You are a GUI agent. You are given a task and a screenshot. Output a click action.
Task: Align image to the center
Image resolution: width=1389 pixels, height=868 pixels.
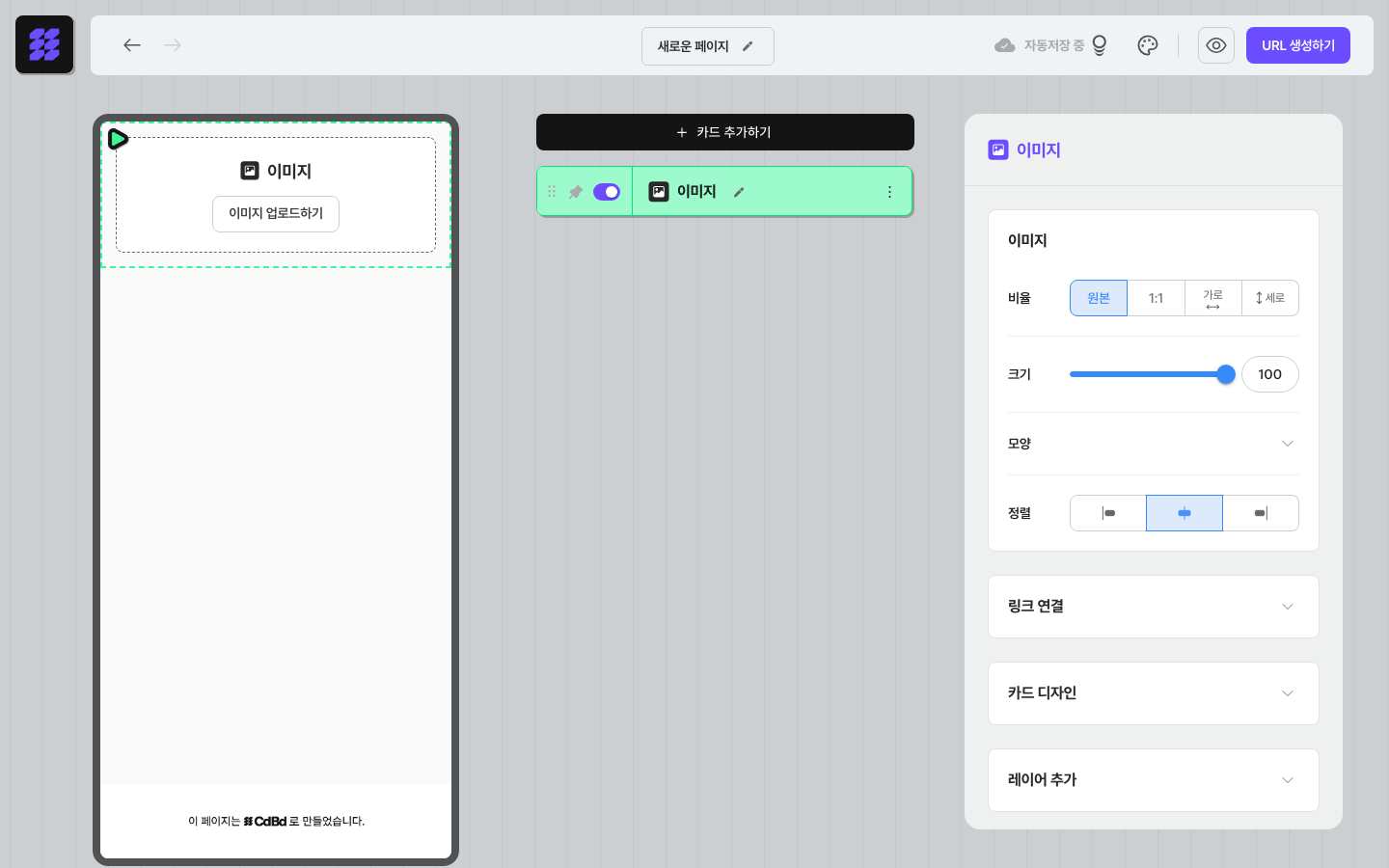pyautogui.click(x=1185, y=513)
